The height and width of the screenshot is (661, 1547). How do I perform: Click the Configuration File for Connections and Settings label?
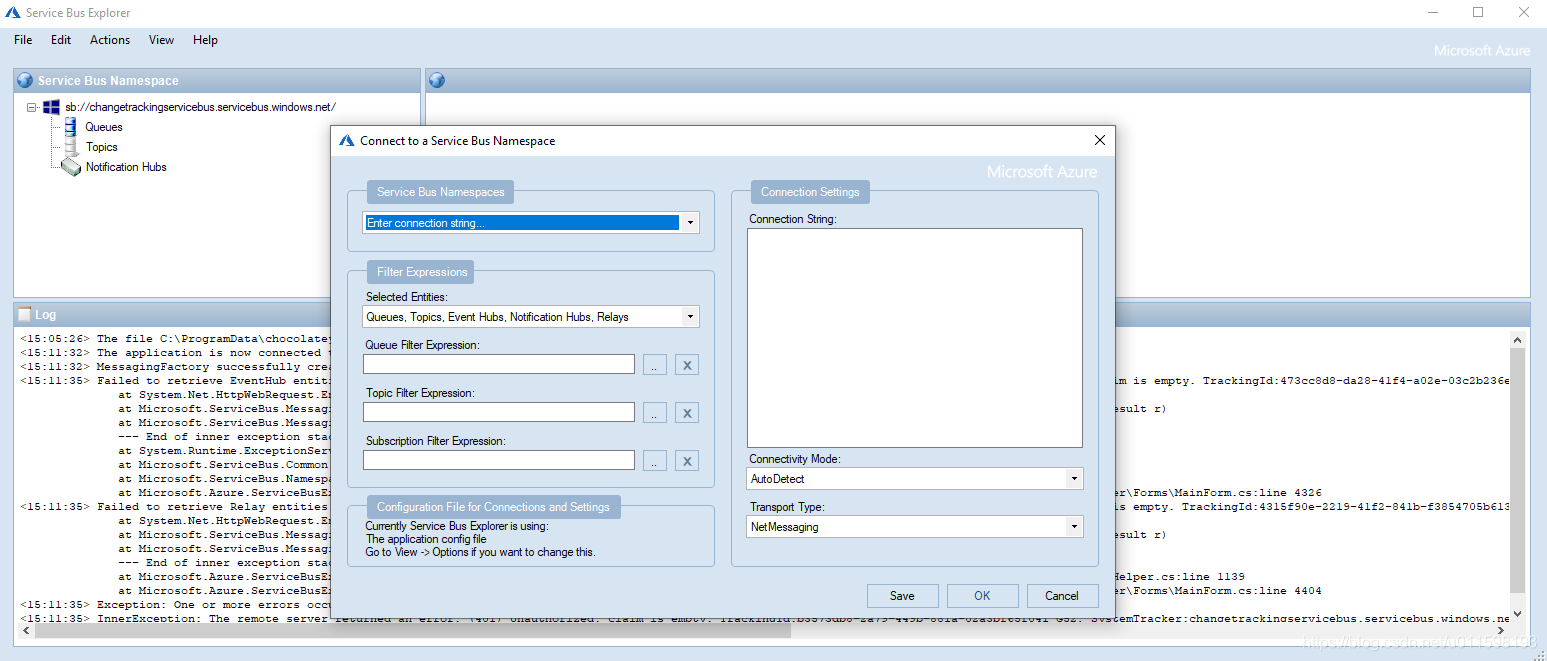coord(493,507)
